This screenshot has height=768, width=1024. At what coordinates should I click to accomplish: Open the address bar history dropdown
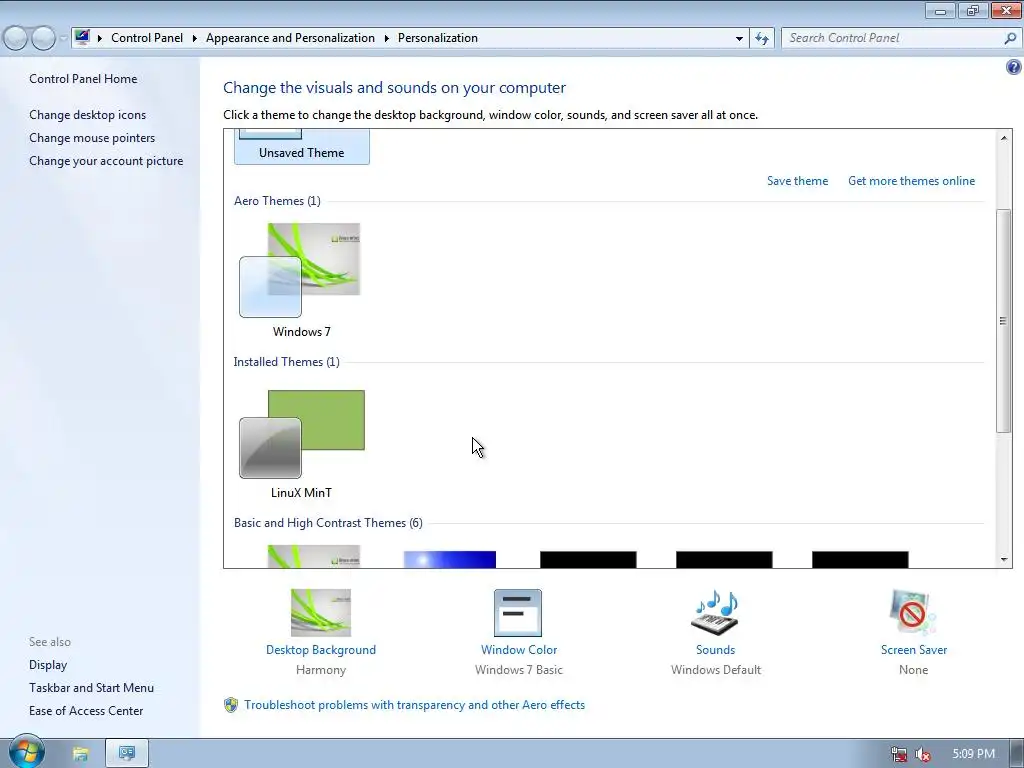point(739,38)
